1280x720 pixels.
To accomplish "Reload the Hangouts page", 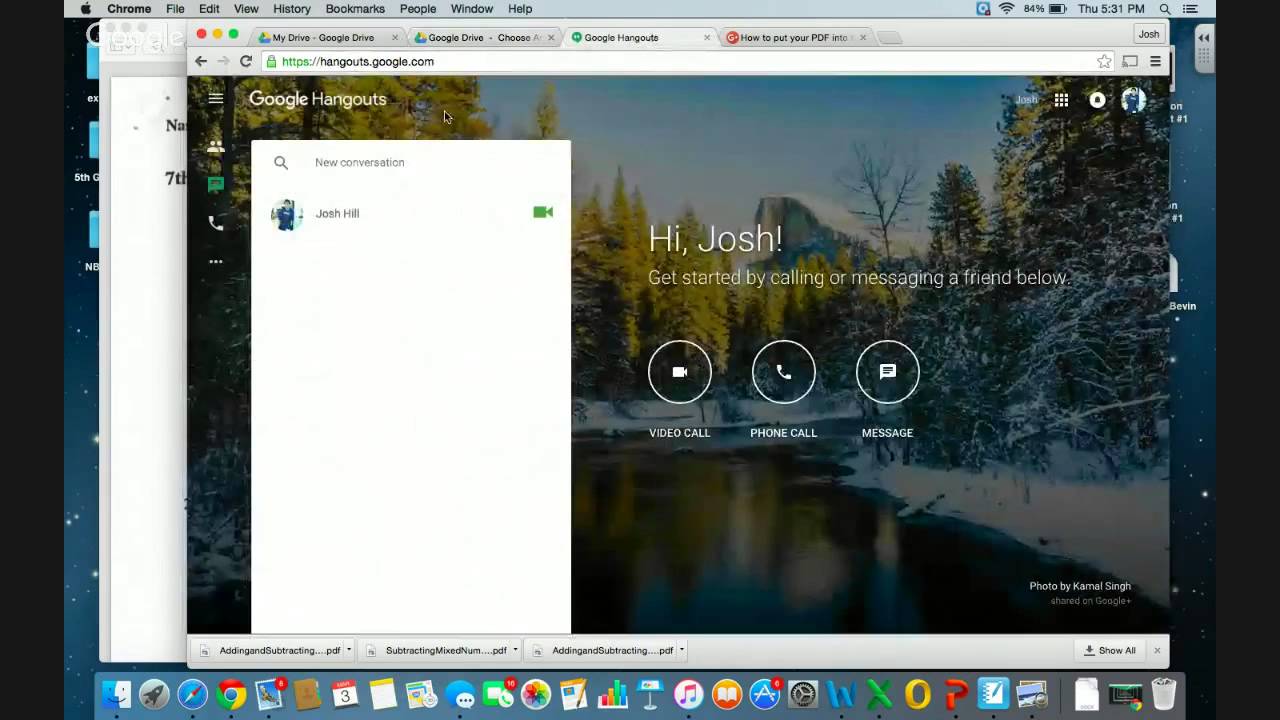I will pyautogui.click(x=245, y=61).
